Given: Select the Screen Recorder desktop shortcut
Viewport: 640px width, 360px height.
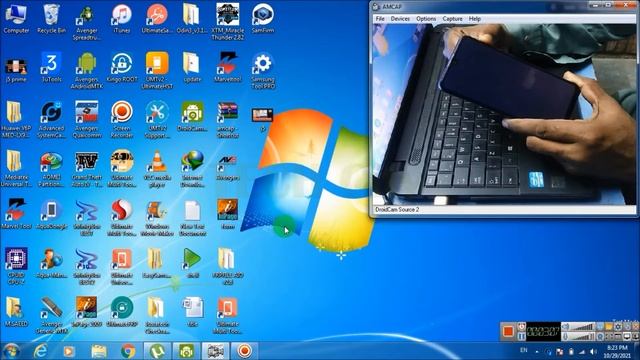Looking at the screenshot, I should (x=122, y=120).
